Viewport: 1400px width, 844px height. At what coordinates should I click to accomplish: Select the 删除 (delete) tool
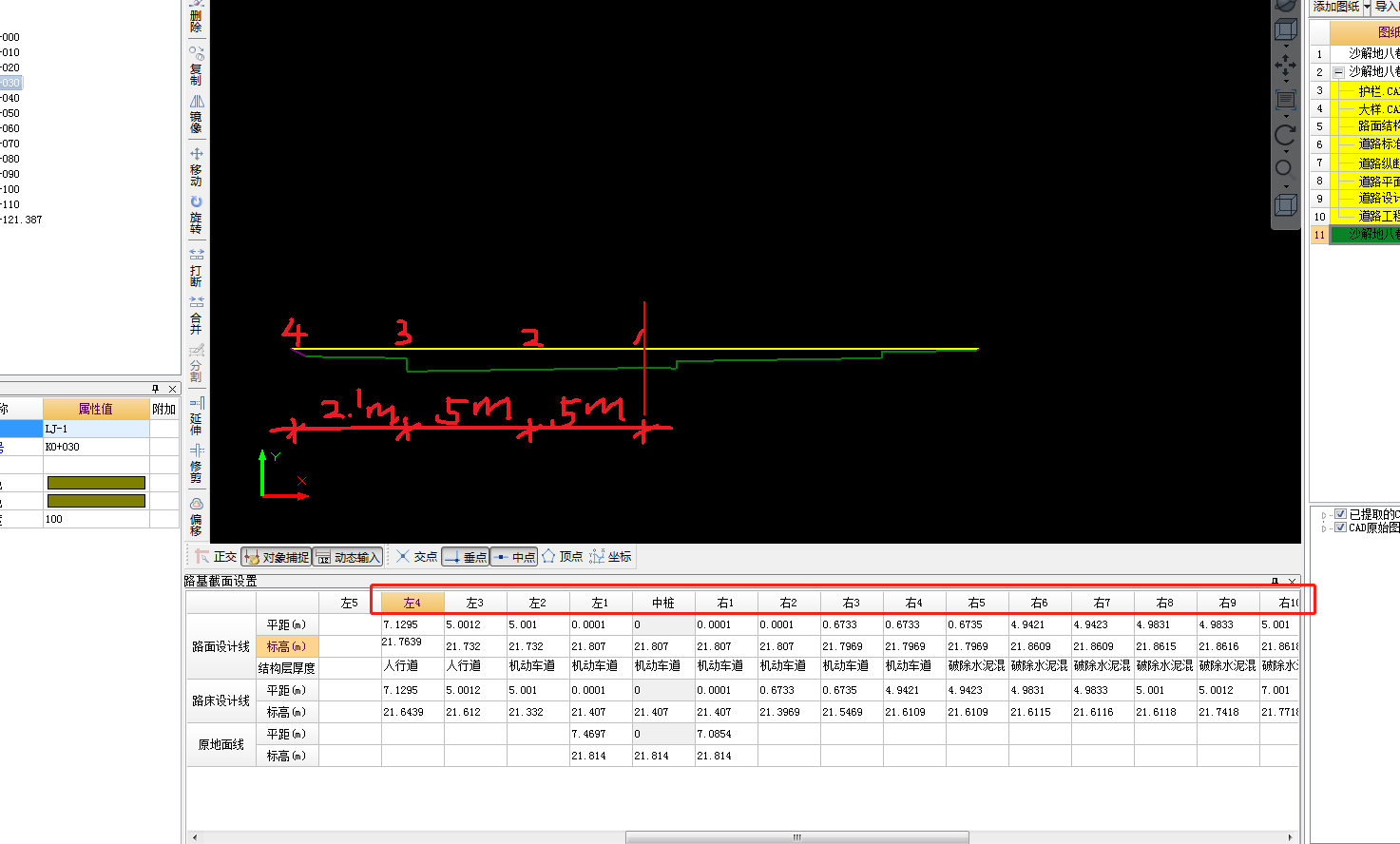pos(196,17)
